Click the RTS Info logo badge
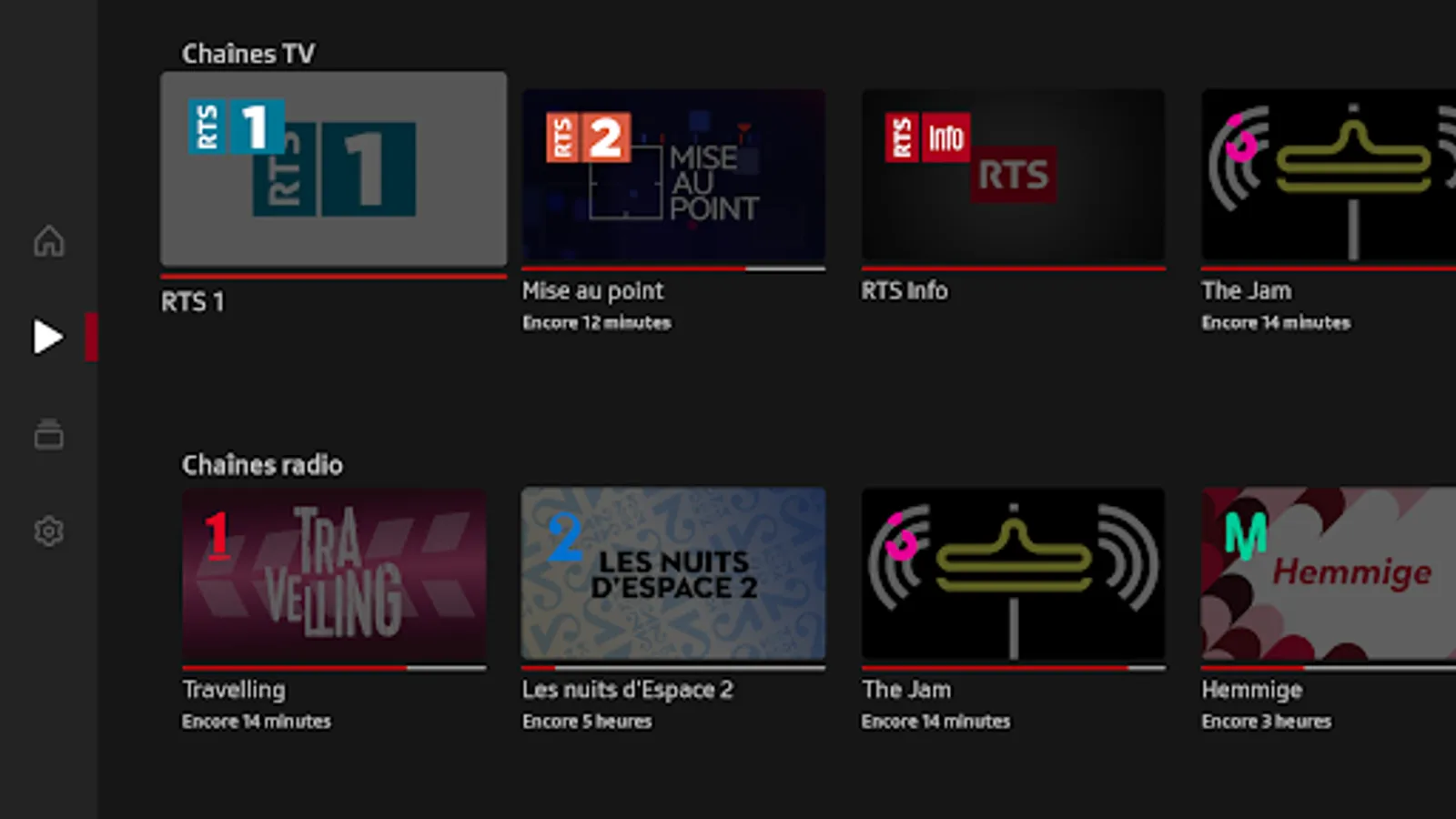The height and width of the screenshot is (819, 1456). [927, 137]
